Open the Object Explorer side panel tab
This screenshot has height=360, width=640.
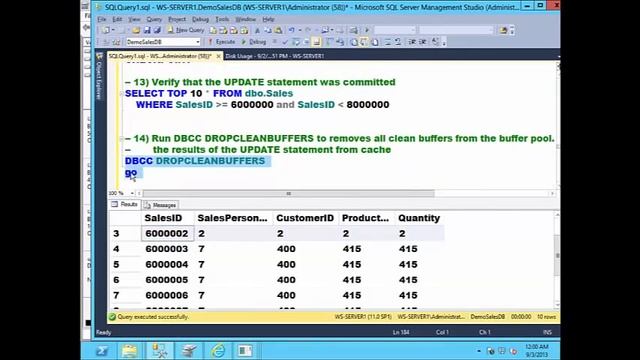tap(98, 77)
